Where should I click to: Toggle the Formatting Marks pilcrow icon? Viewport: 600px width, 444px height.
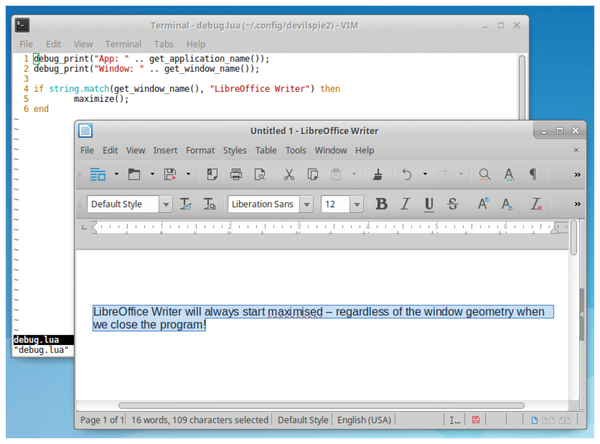click(533, 175)
